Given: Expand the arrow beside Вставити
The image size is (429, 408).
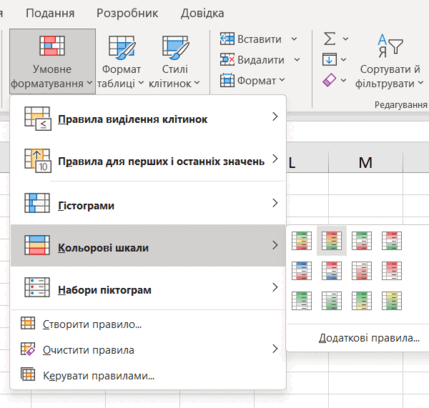Looking at the screenshot, I should (294, 39).
